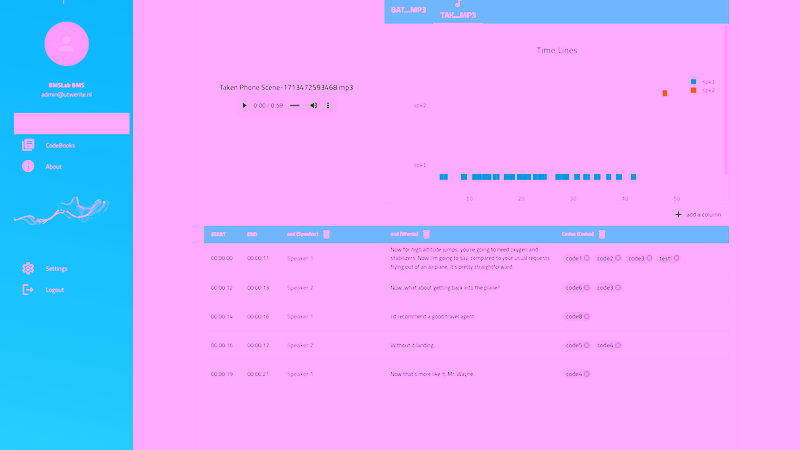This screenshot has height=450, width=800.
Task: Select the highlighted blank sidebar item
Action: (x=71, y=123)
